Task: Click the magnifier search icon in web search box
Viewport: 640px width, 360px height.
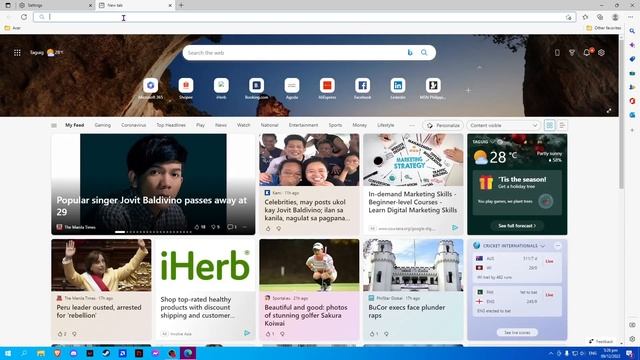Action: tap(424, 53)
